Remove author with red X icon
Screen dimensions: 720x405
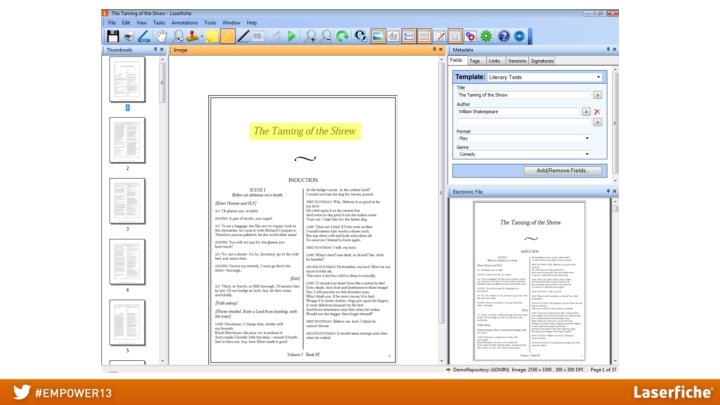pos(597,112)
